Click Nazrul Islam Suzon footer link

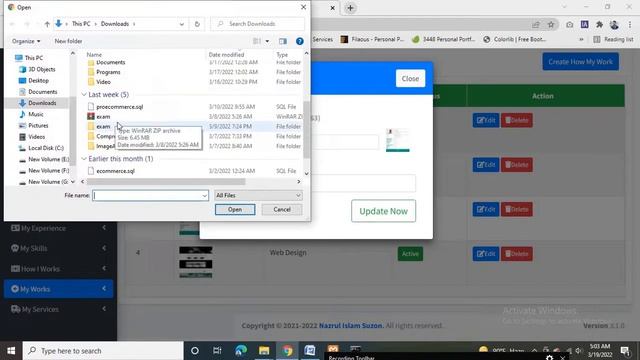(x=351, y=326)
